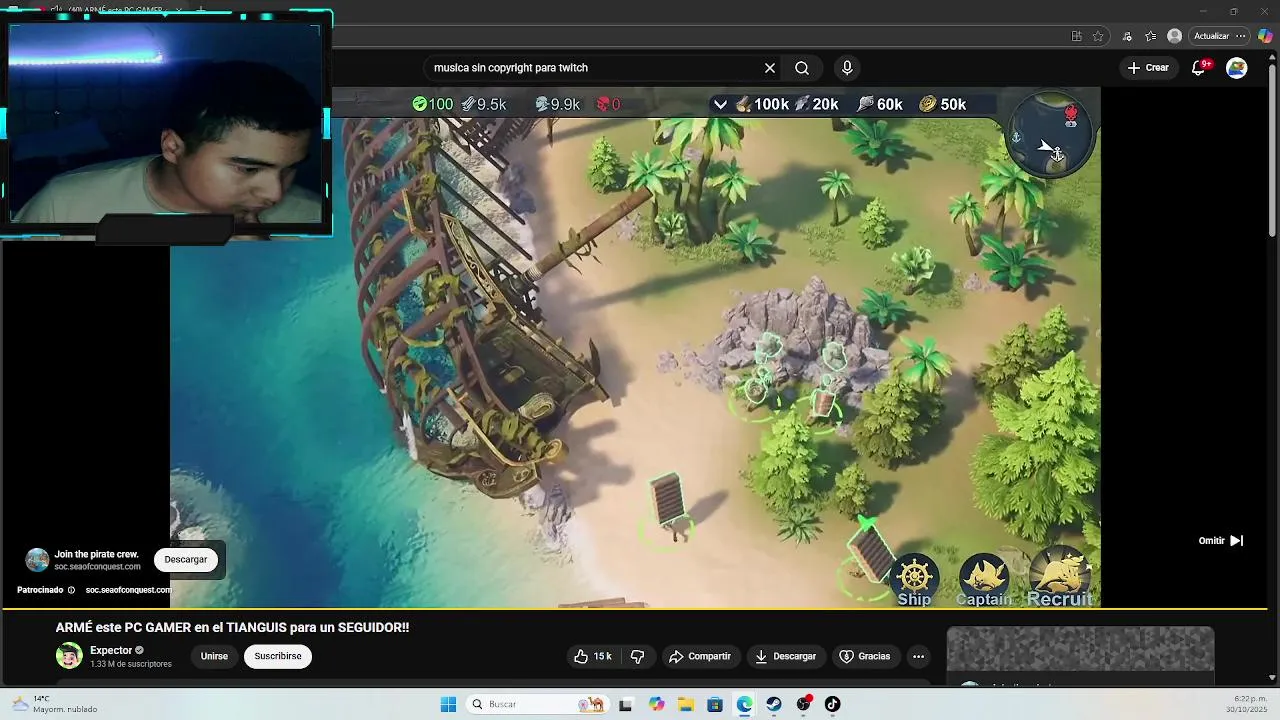Subscribe with the Suscribirse button
This screenshot has height=720, width=1280.
point(278,656)
